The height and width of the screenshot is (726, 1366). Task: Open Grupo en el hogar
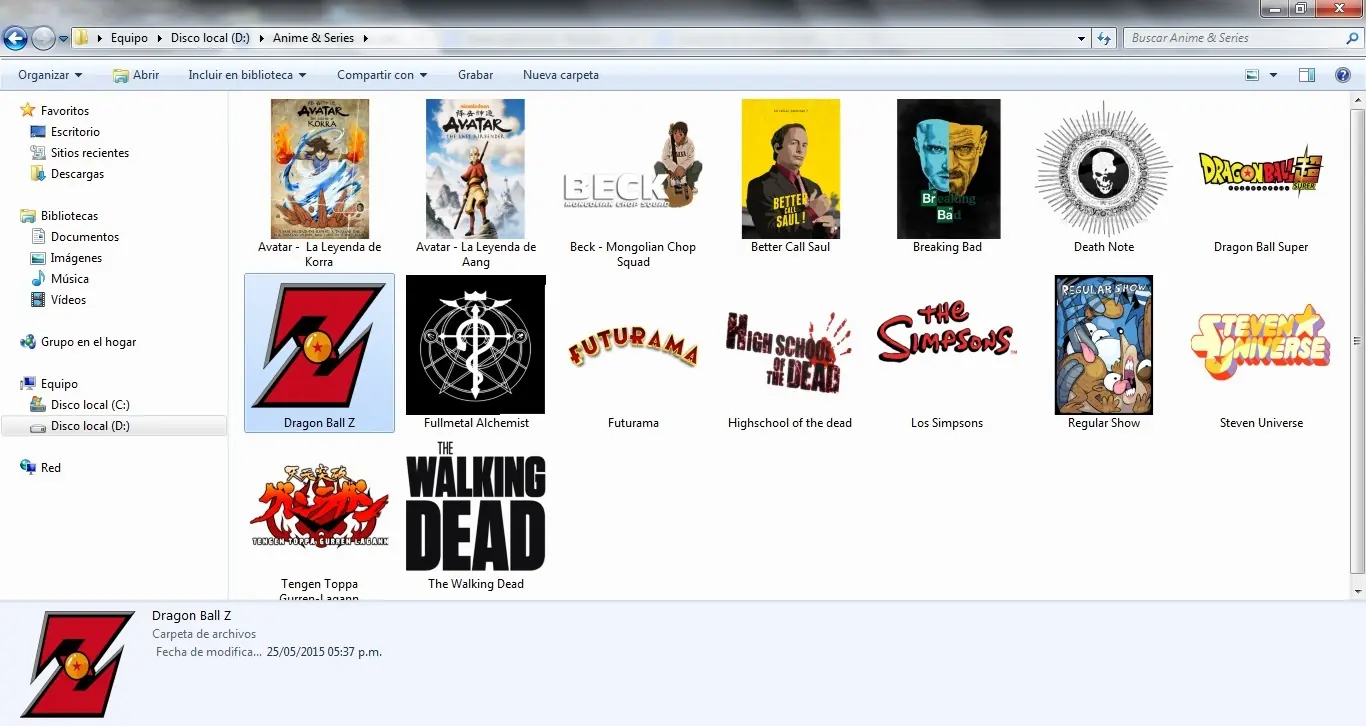pyautogui.click(x=88, y=342)
